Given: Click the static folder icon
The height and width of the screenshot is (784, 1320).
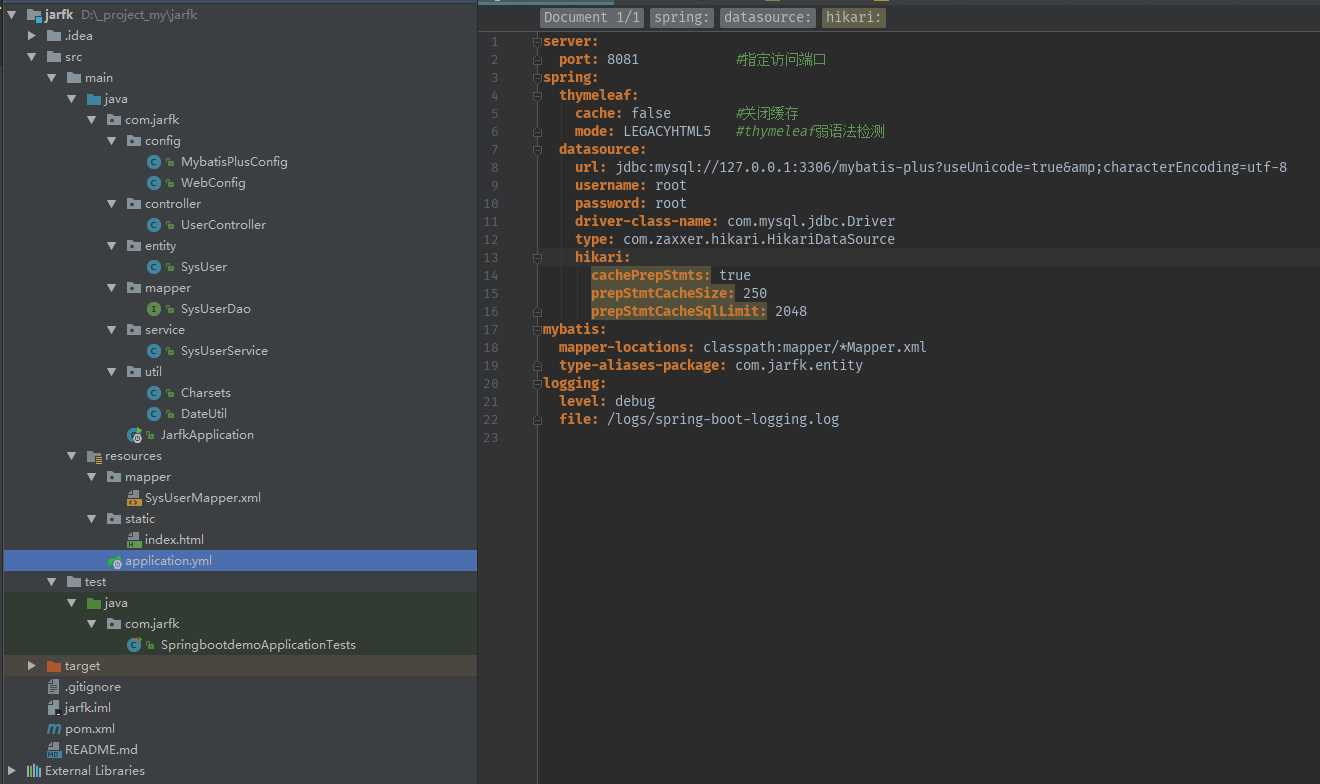Looking at the screenshot, I should pyautogui.click(x=114, y=519).
